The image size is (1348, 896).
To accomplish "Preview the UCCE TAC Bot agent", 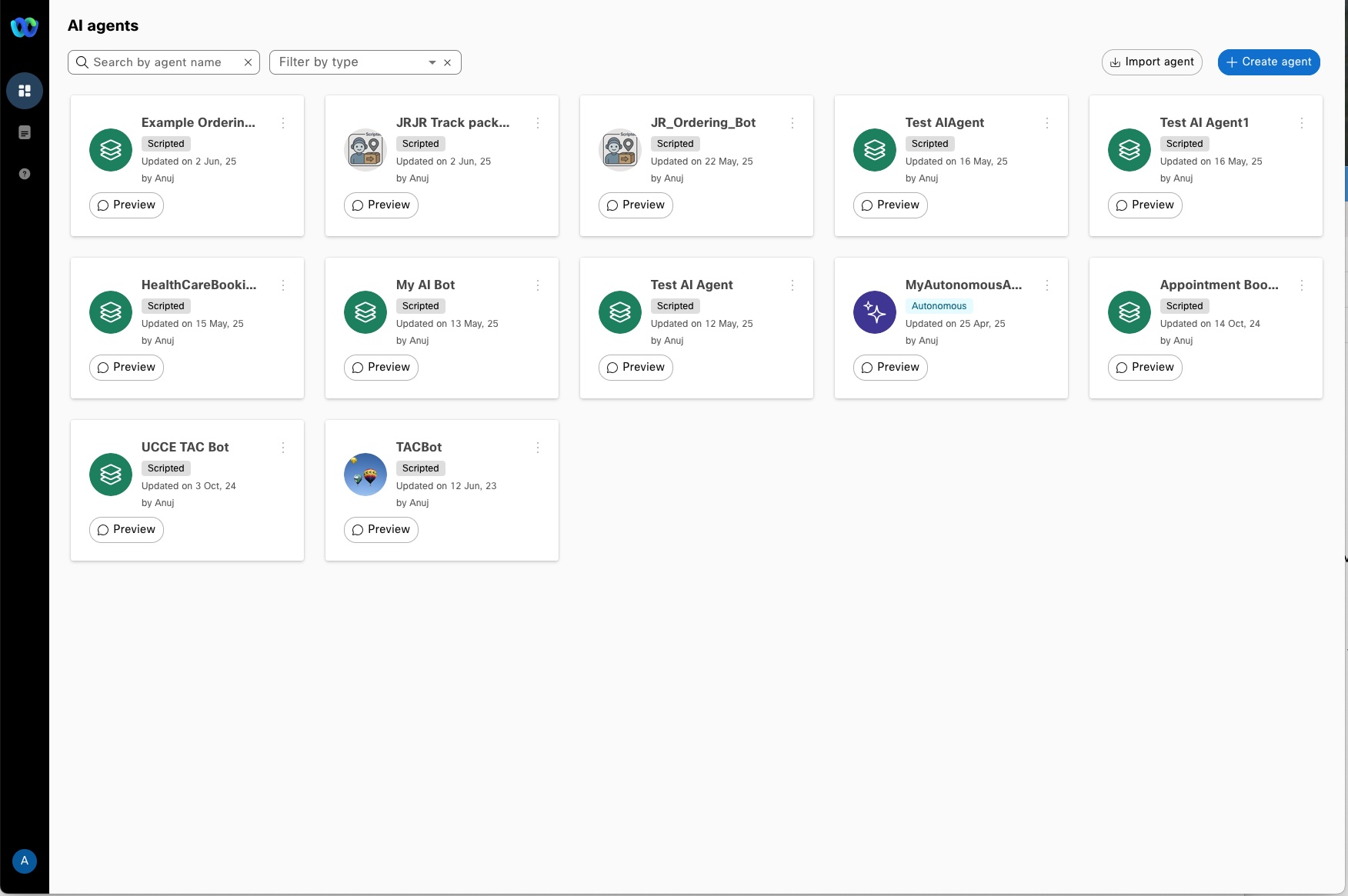I will 126,530.
